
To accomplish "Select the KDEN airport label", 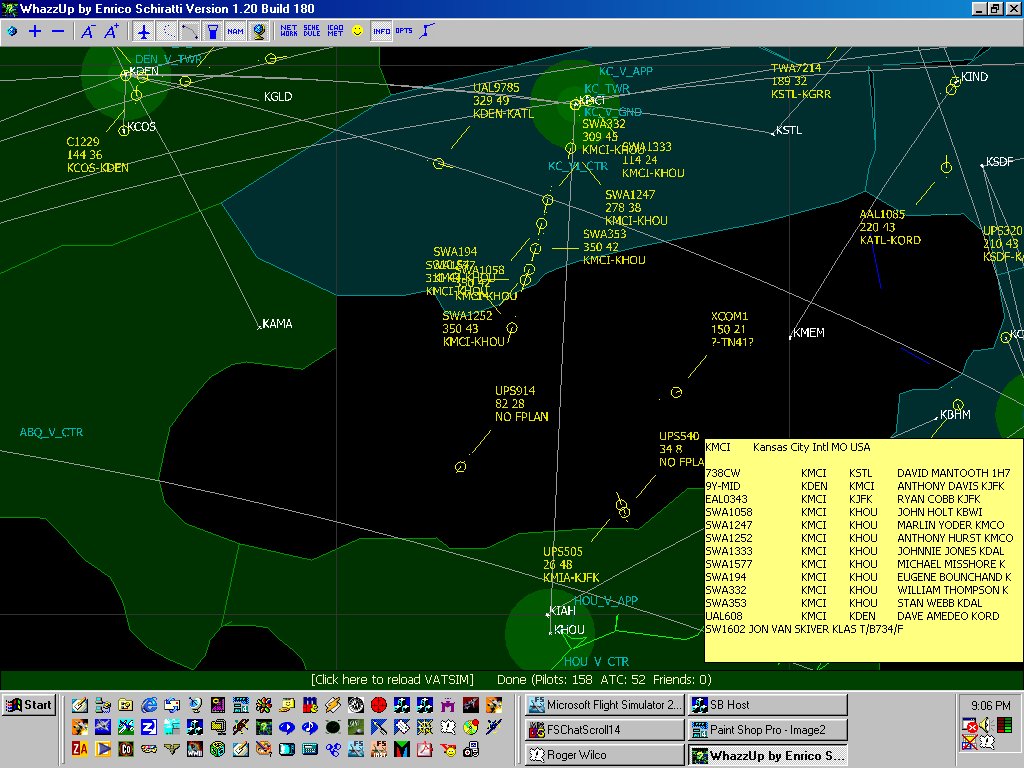I will [144, 71].
